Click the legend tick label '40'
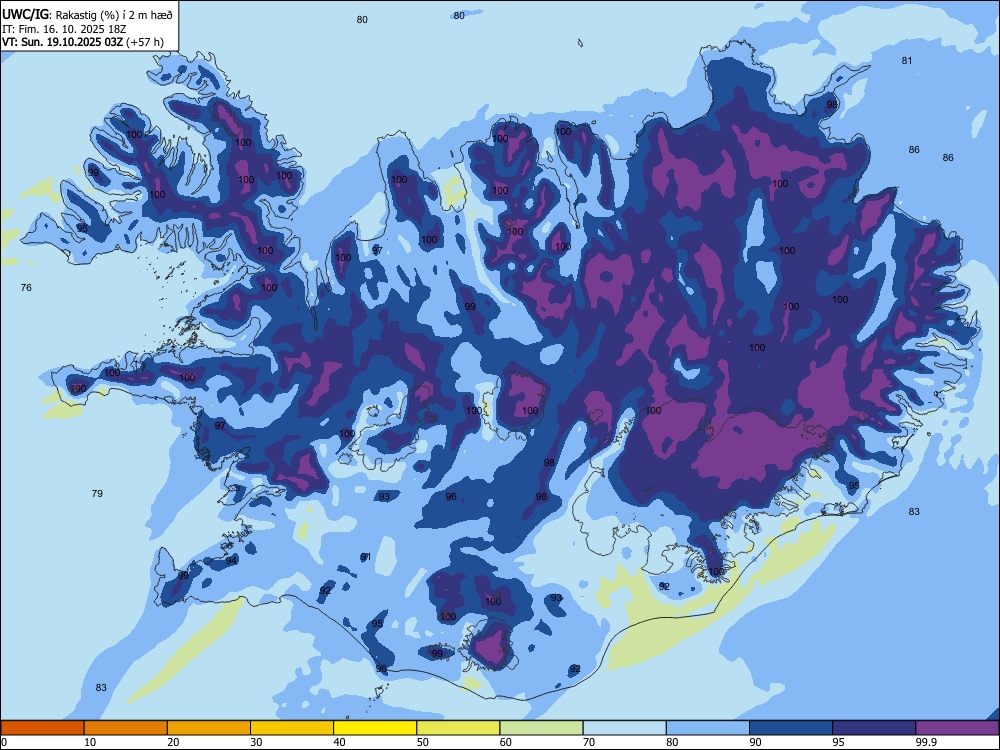Screen dimensions: 1000x750 point(339,742)
